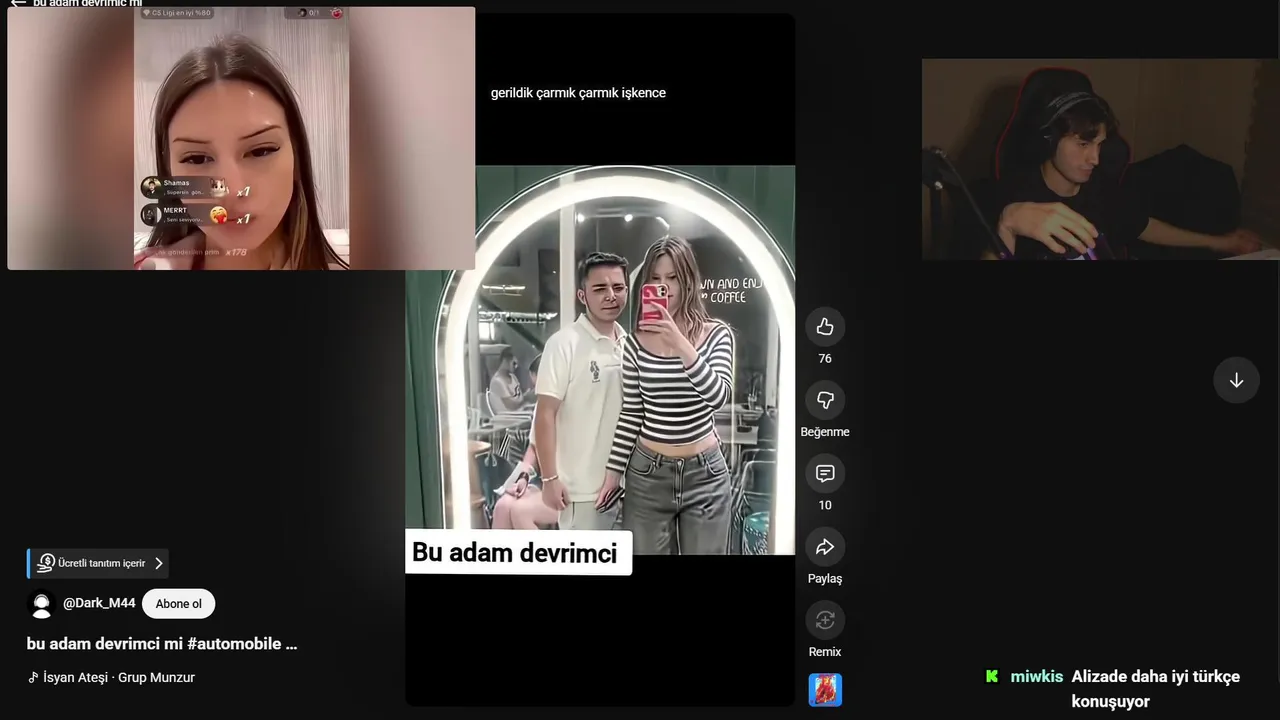Expand the Ücretli tanıtım içerir notice
This screenshot has width=1280, height=720.
(98, 563)
